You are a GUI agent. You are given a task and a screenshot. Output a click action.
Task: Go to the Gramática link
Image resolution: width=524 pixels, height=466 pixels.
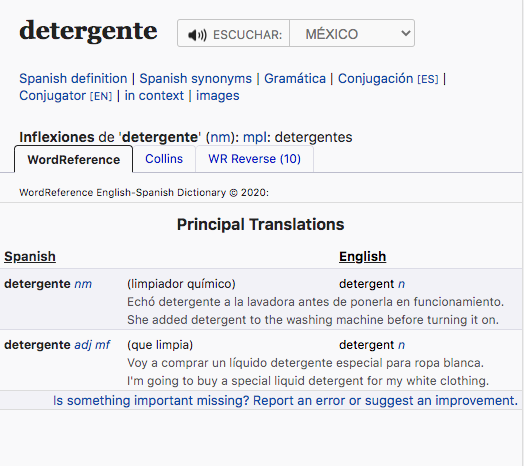pyautogui.click(x=295, y=79)
